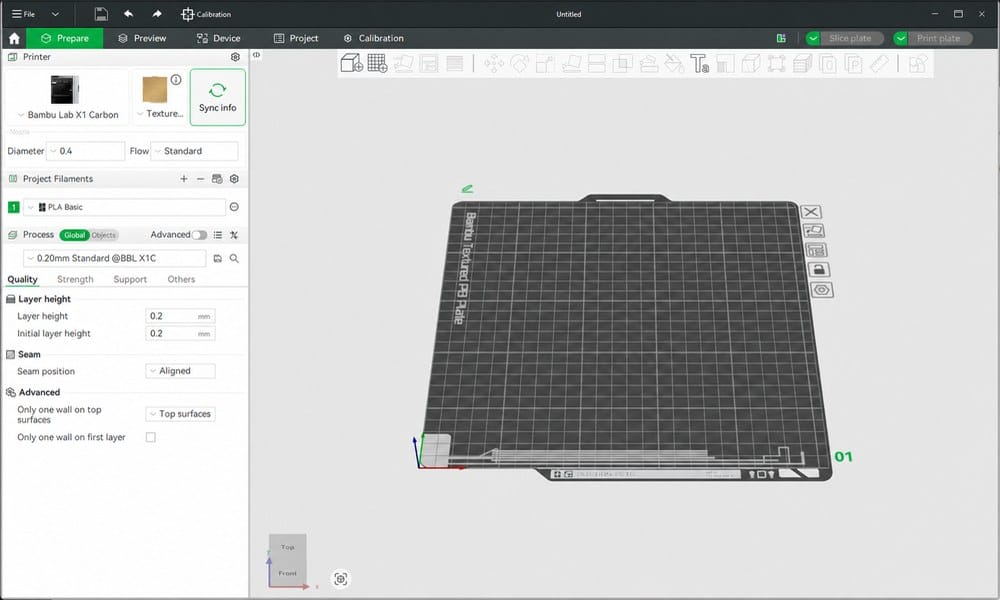Switch to the Strength tab
This screenshot has height=600, width=1000.
[75, 279]
